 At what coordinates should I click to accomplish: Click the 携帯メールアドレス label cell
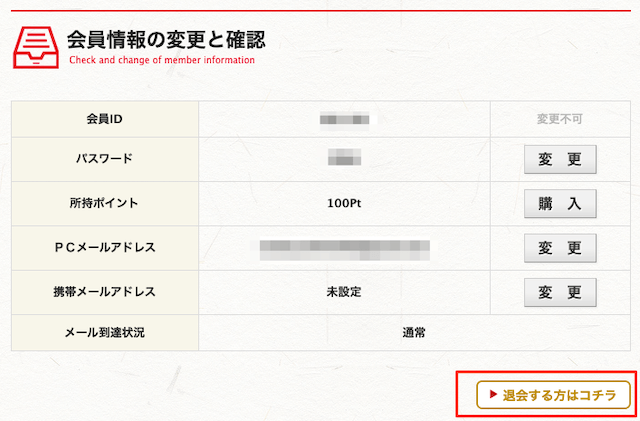pyautogui.click(x=105, y=292)
